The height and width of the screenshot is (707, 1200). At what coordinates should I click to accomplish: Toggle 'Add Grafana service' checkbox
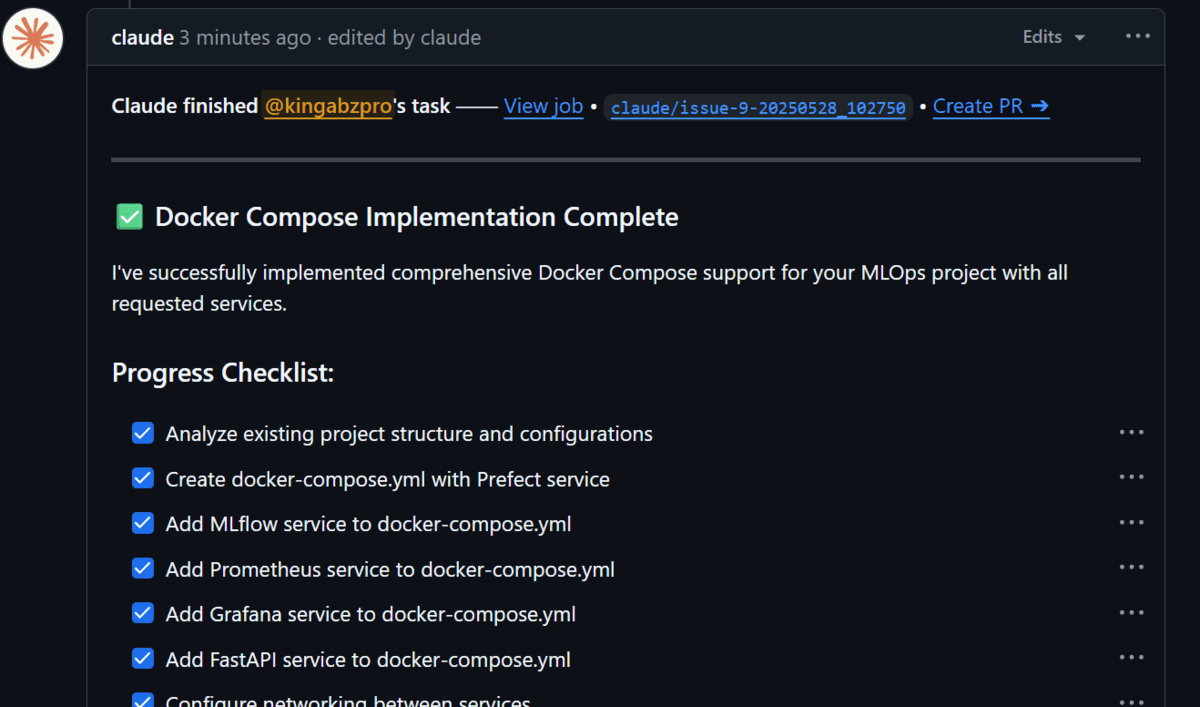click(143, 613)
